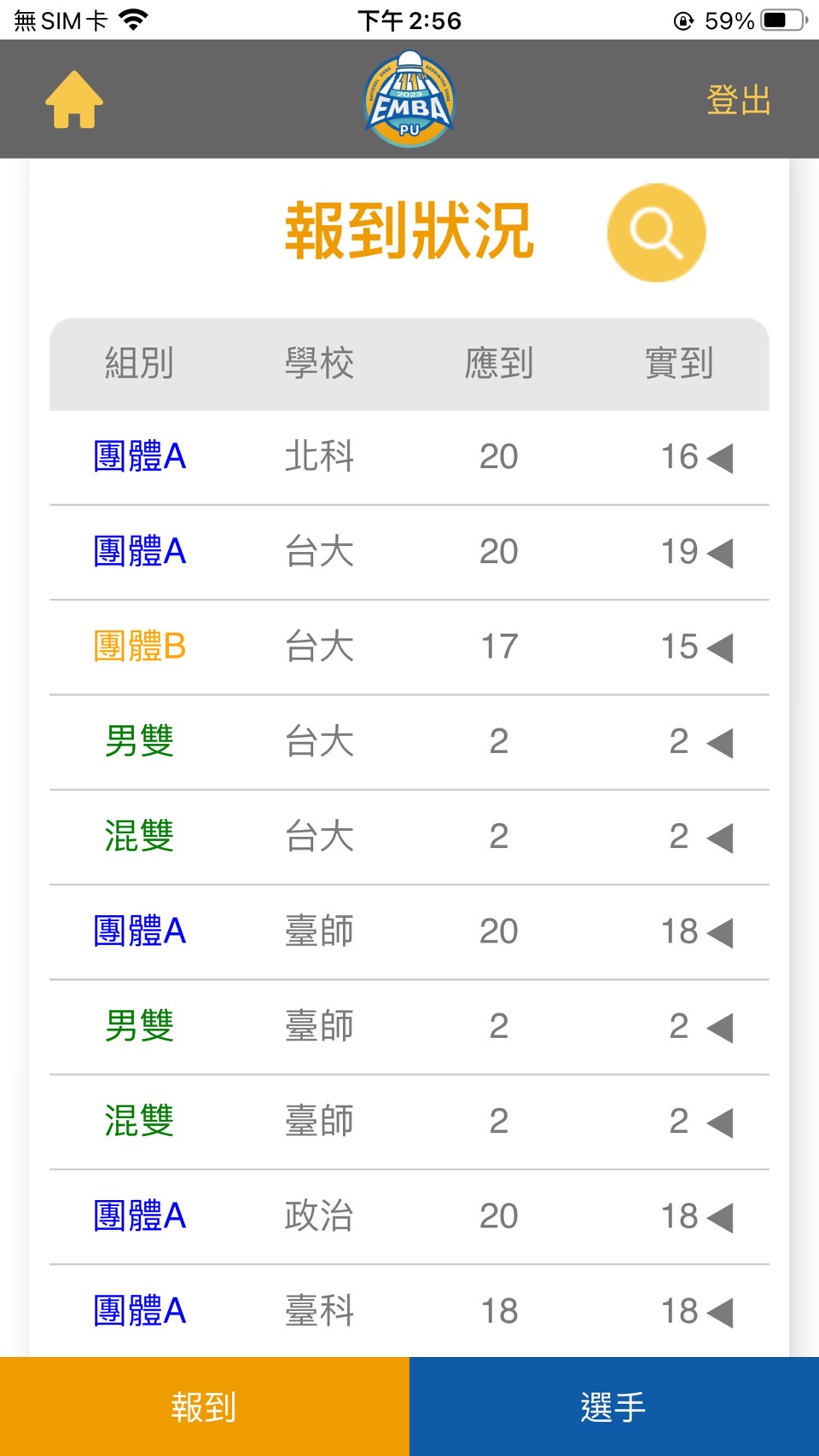This screenshot has width=819, height=1456.
Task: Select the 臺師 男雙 group label
Action: (x=140, y=1026)
